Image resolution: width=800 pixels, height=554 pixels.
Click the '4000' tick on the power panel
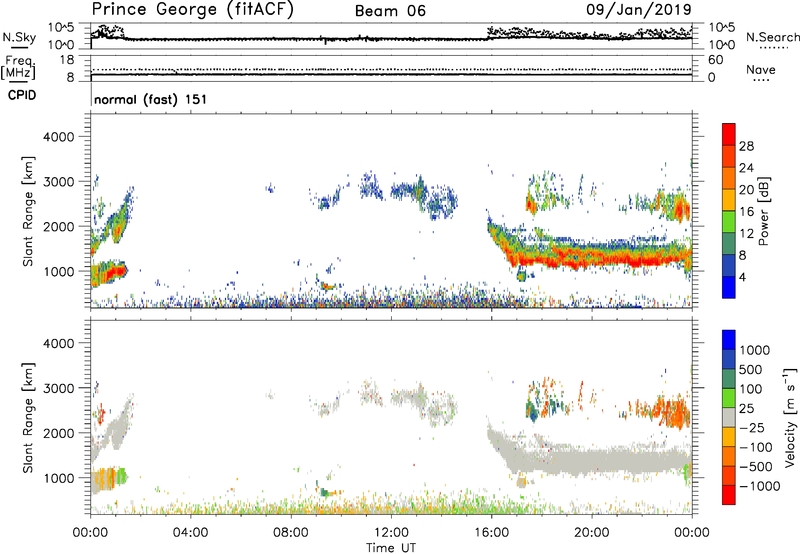58,137
